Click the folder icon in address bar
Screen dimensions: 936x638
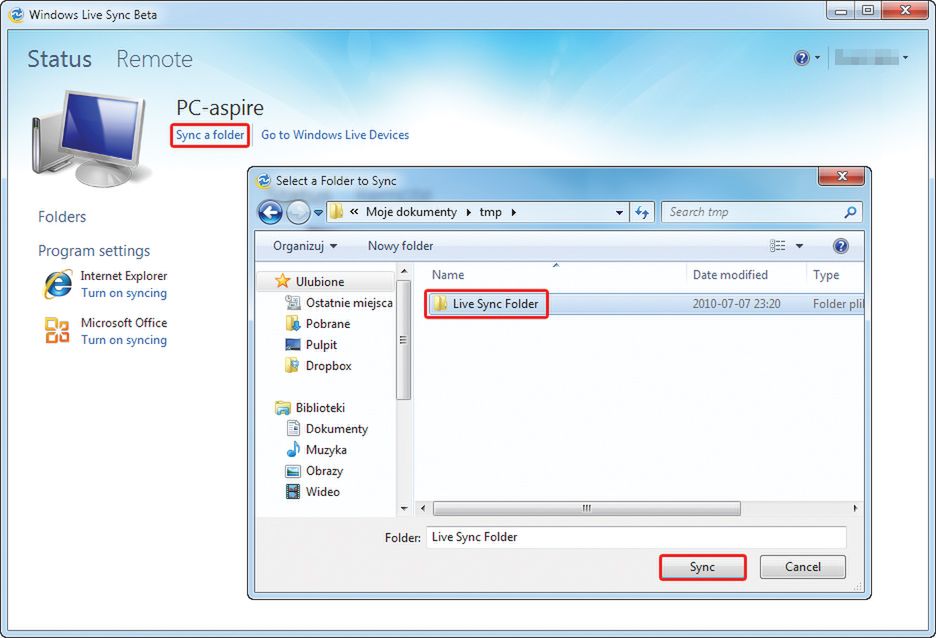click(337, 212)
